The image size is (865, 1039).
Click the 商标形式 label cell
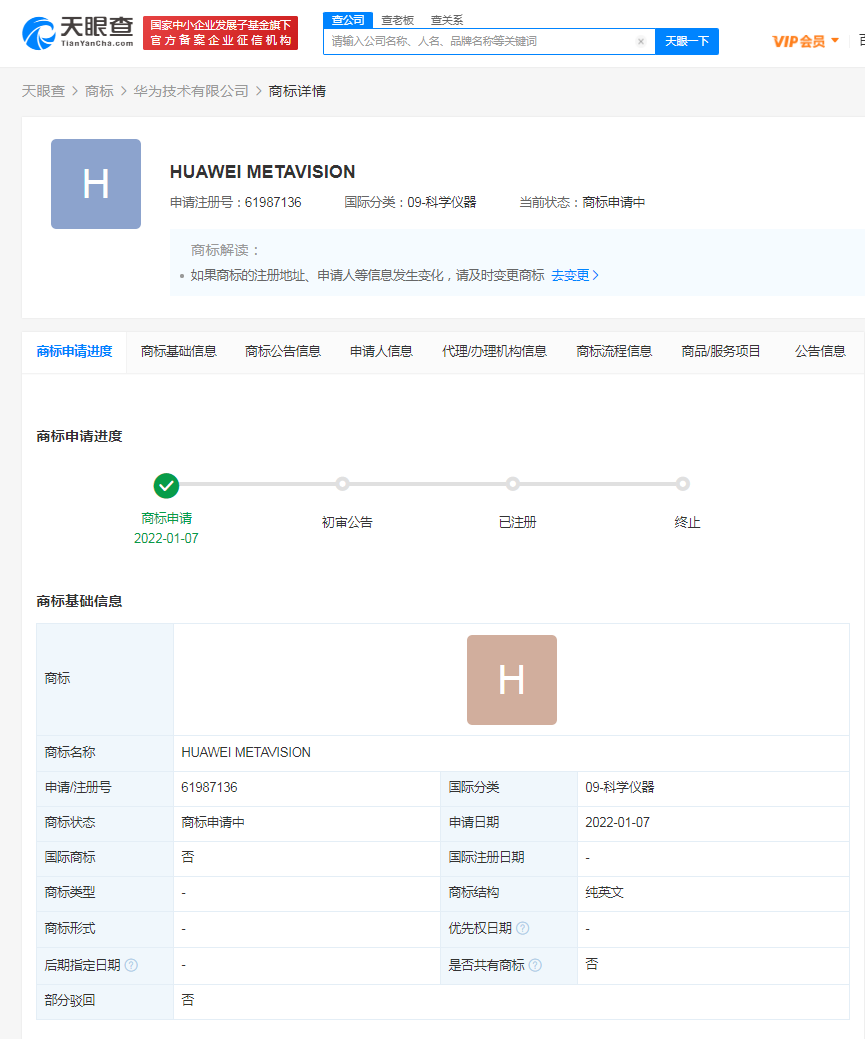click(105, 929)
